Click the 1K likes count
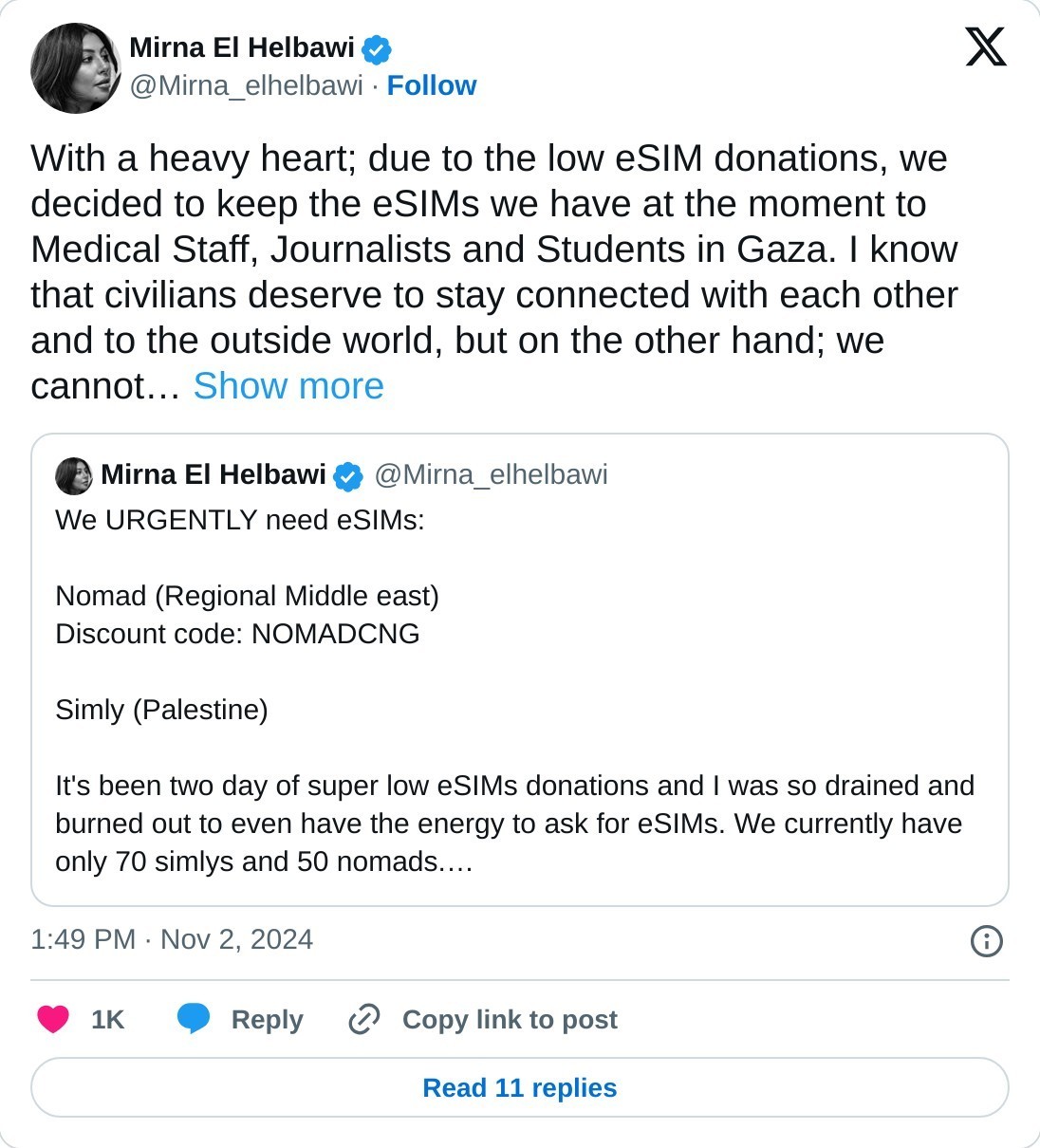Viewport: 1040px width, 1148px height. pos(108,1019)
